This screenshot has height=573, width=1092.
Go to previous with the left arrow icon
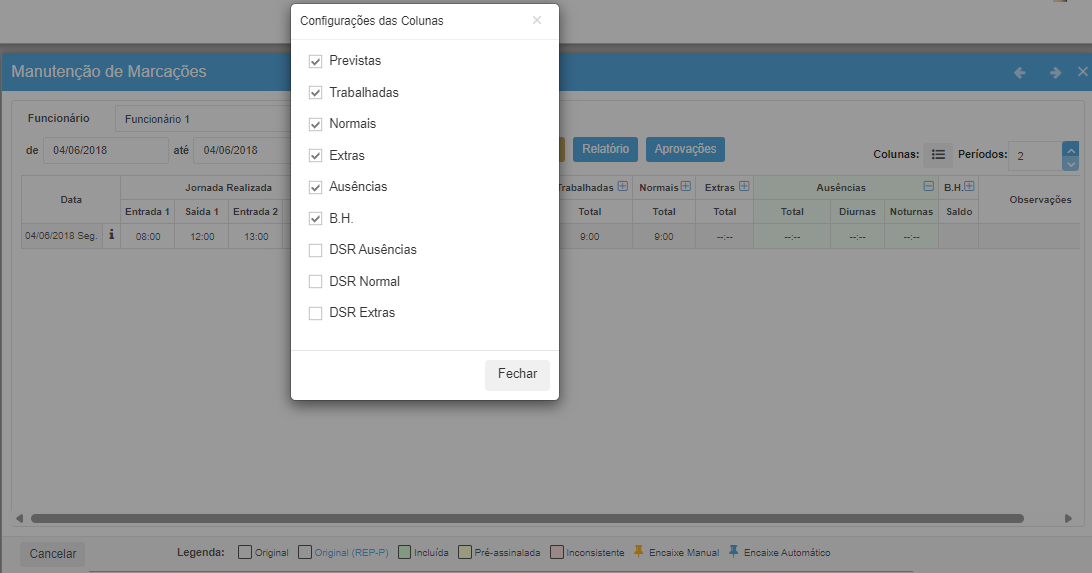[x=1020, y=72]
